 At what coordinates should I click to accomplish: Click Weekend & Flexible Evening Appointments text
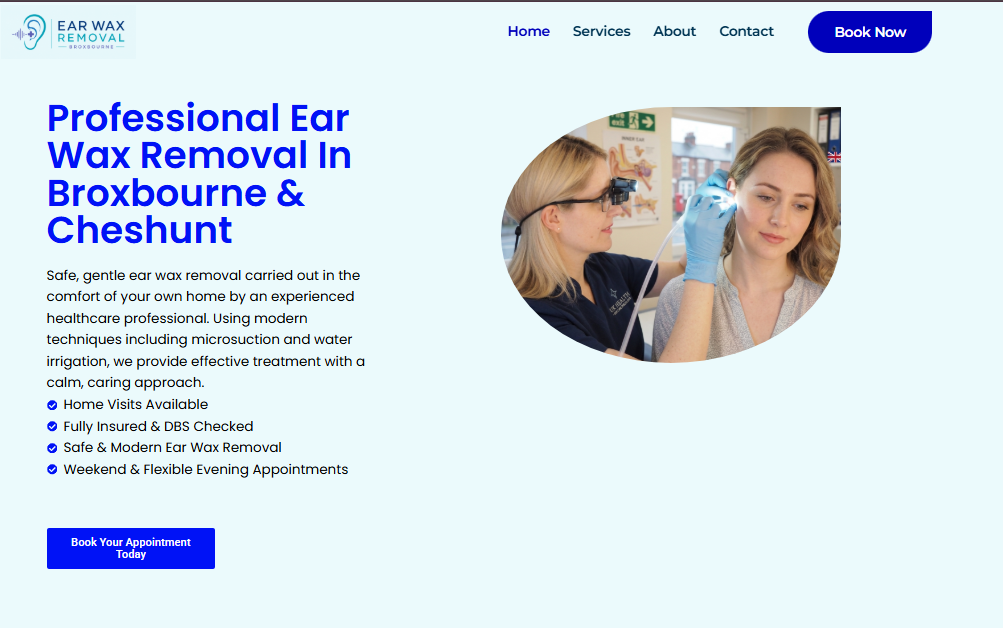(x=205, y=469)
